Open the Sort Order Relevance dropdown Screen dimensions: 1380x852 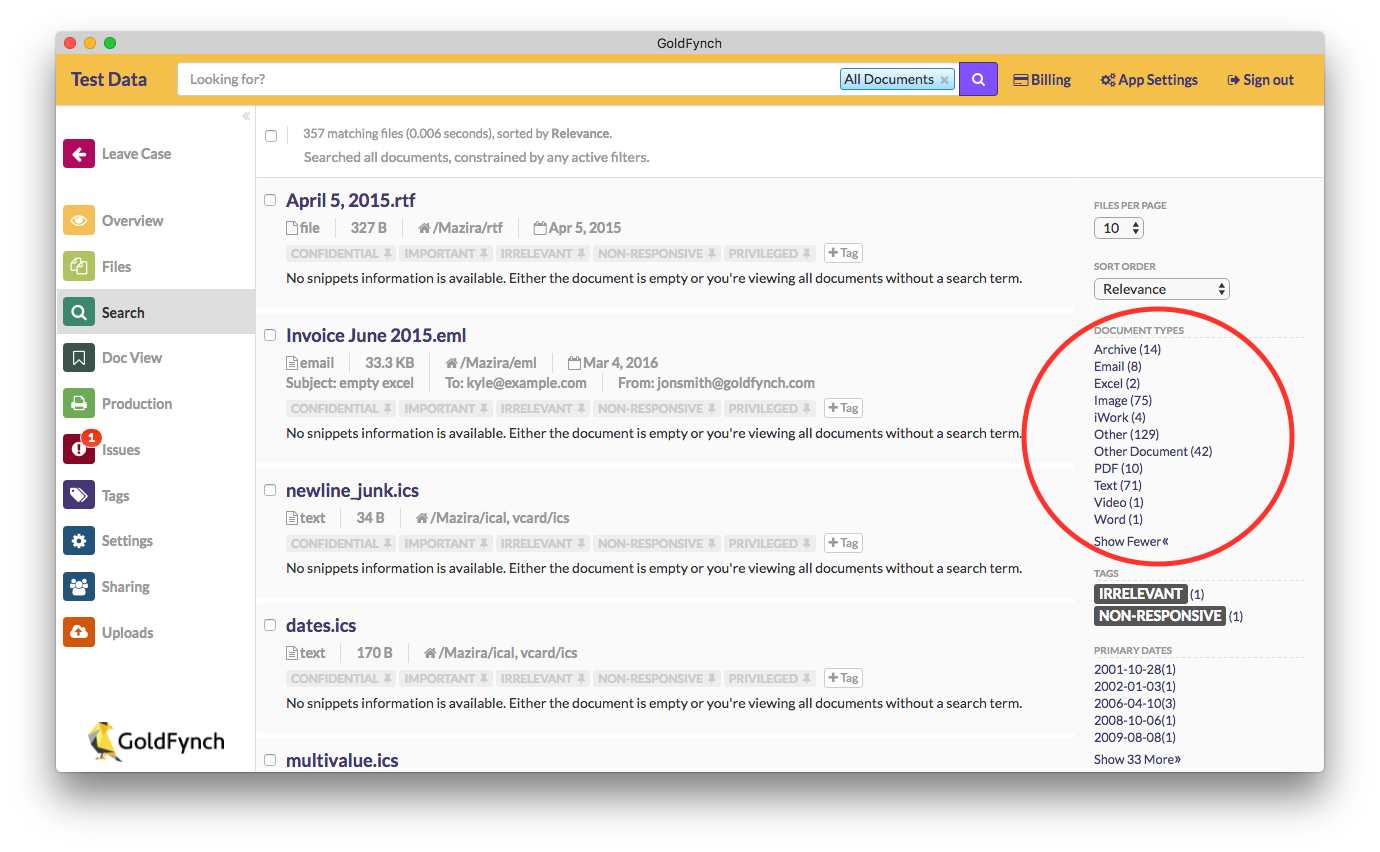click(1161, 289)
